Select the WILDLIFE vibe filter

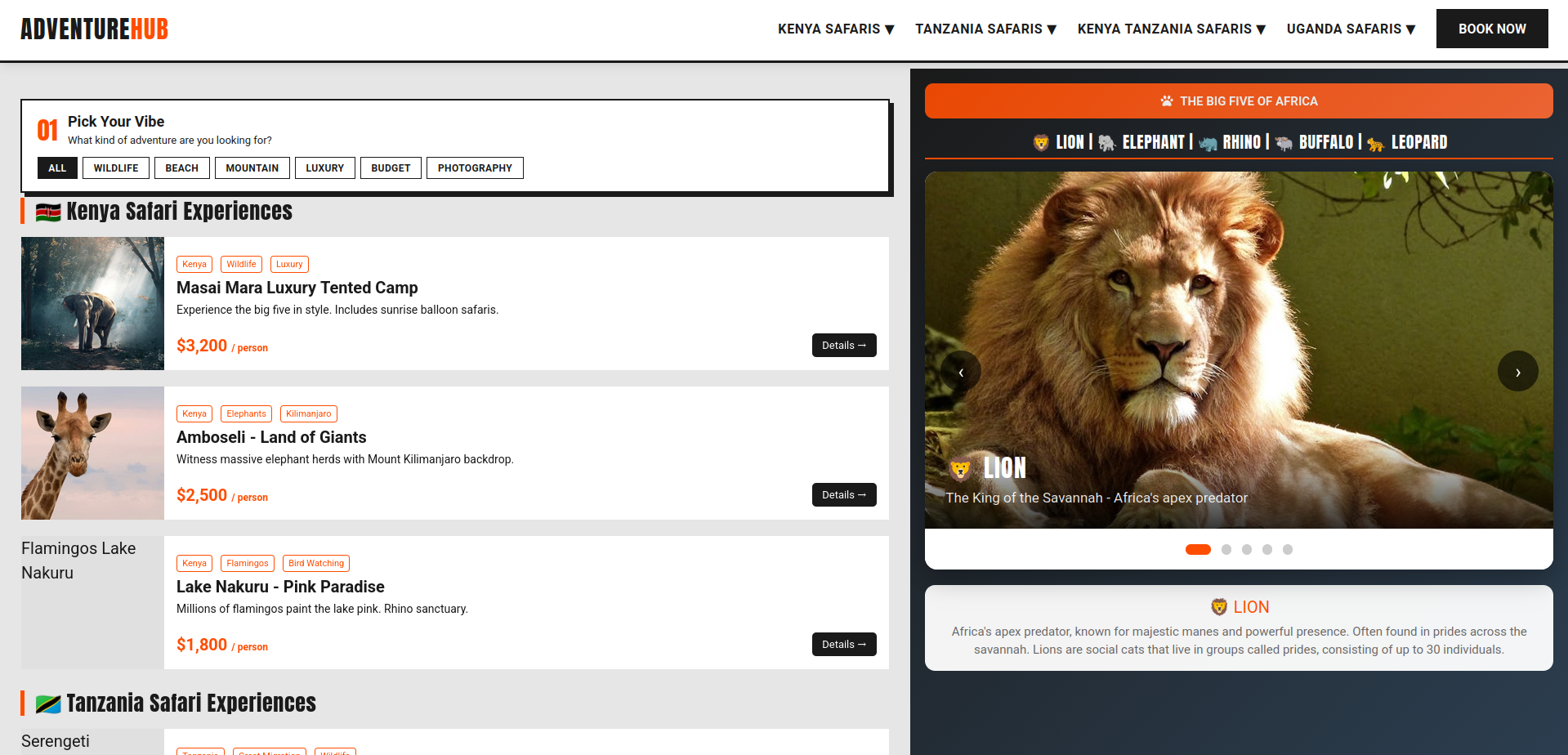point(115,168)
